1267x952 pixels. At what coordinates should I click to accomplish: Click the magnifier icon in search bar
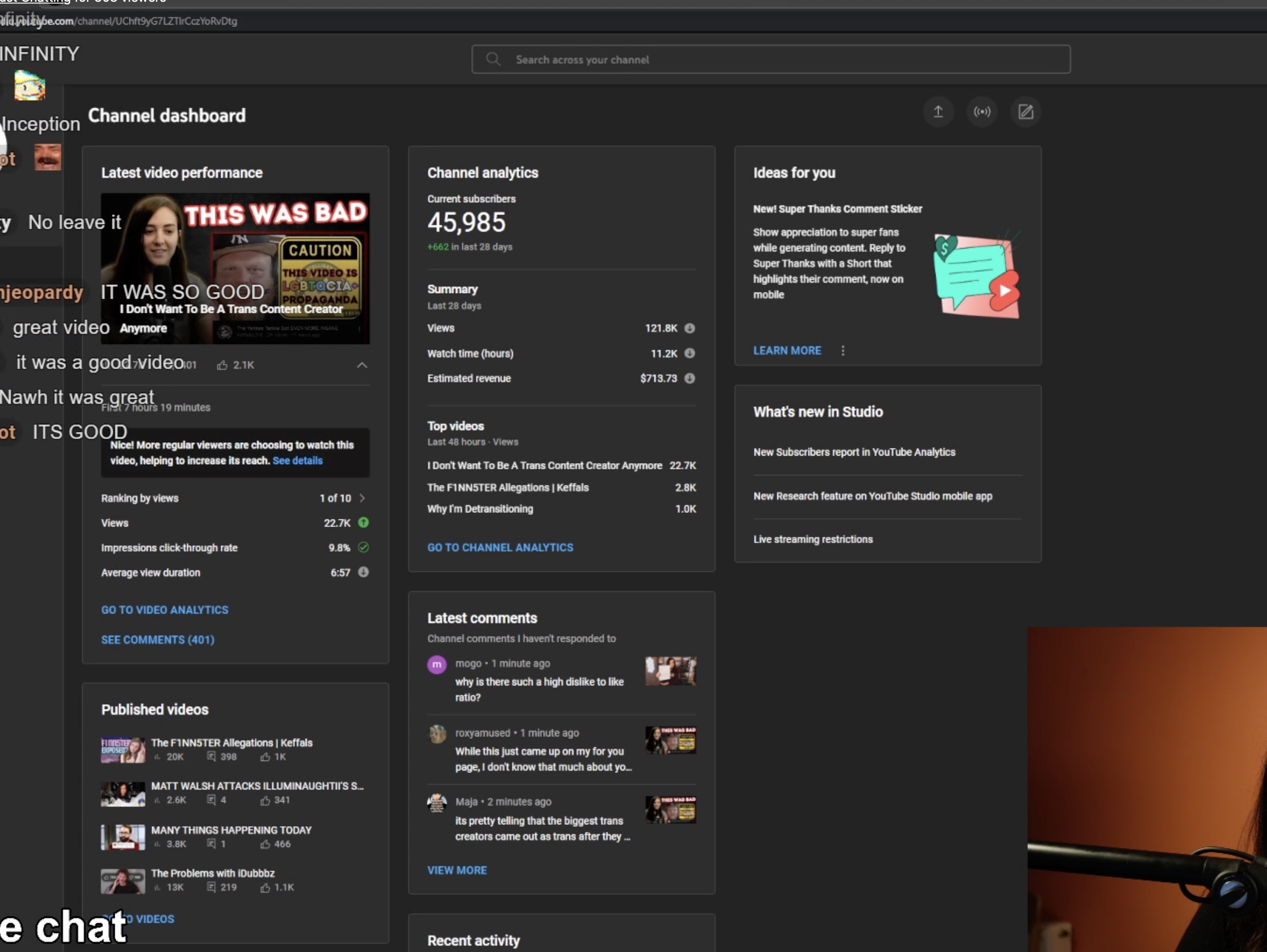[493, 59]
